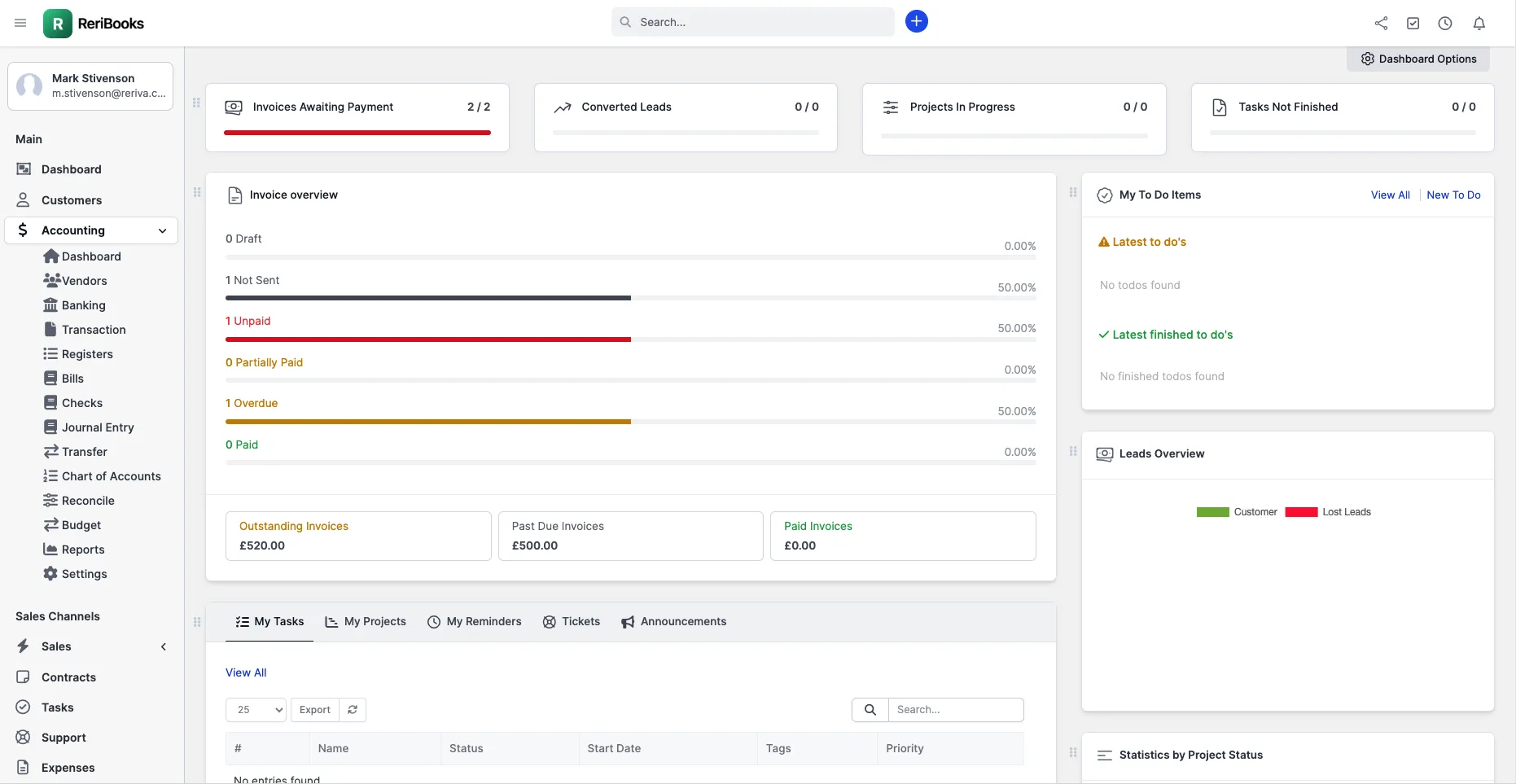Click View All in My To Do Items
The height and width of the screenshot is (784, 1516).
click(x=1391, y=195)
